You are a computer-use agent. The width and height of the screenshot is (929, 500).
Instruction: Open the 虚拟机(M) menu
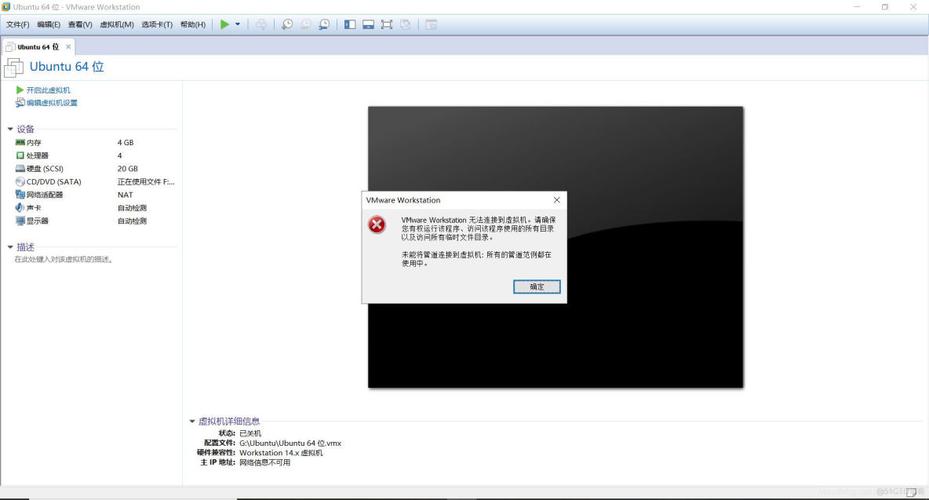pyautogui.click(x=117, y=24)
